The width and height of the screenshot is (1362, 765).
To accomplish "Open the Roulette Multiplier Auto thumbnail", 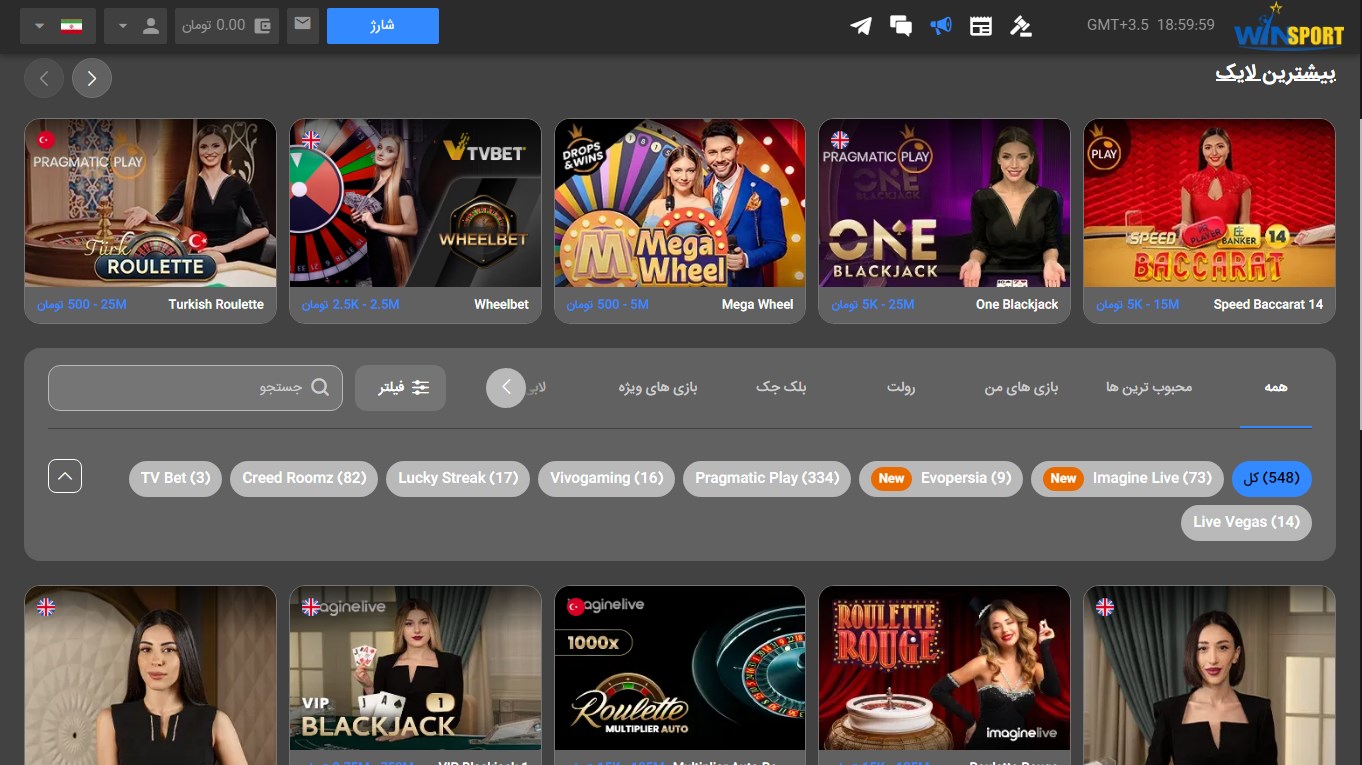I will pyautogui.click(x=680, y=668).
